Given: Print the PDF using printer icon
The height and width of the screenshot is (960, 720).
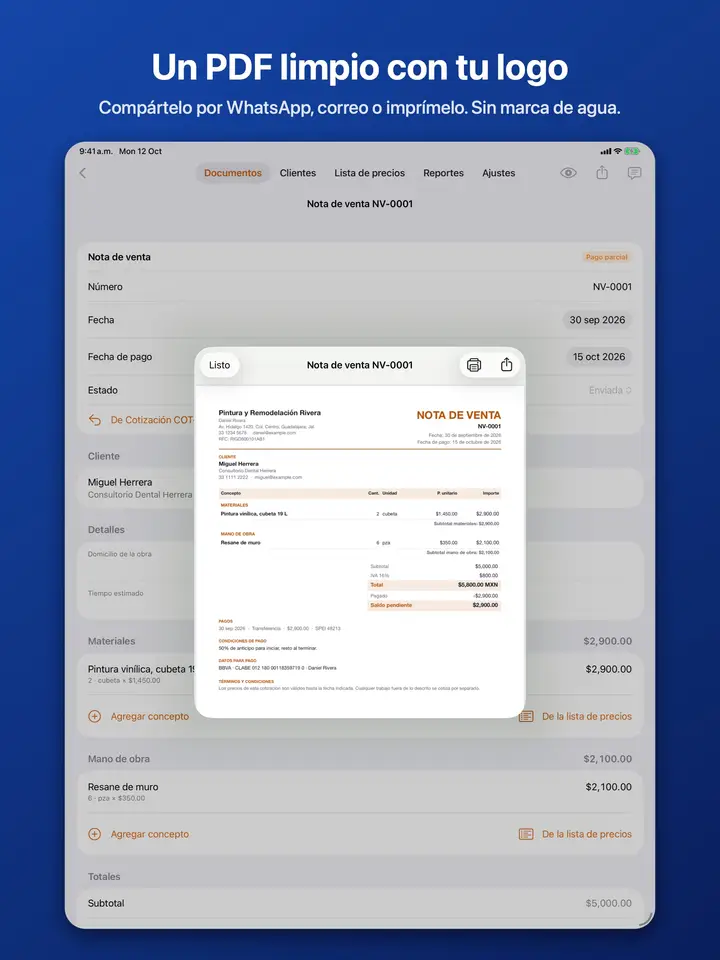Looking at the screenshot, I should [x=474, y=365].
